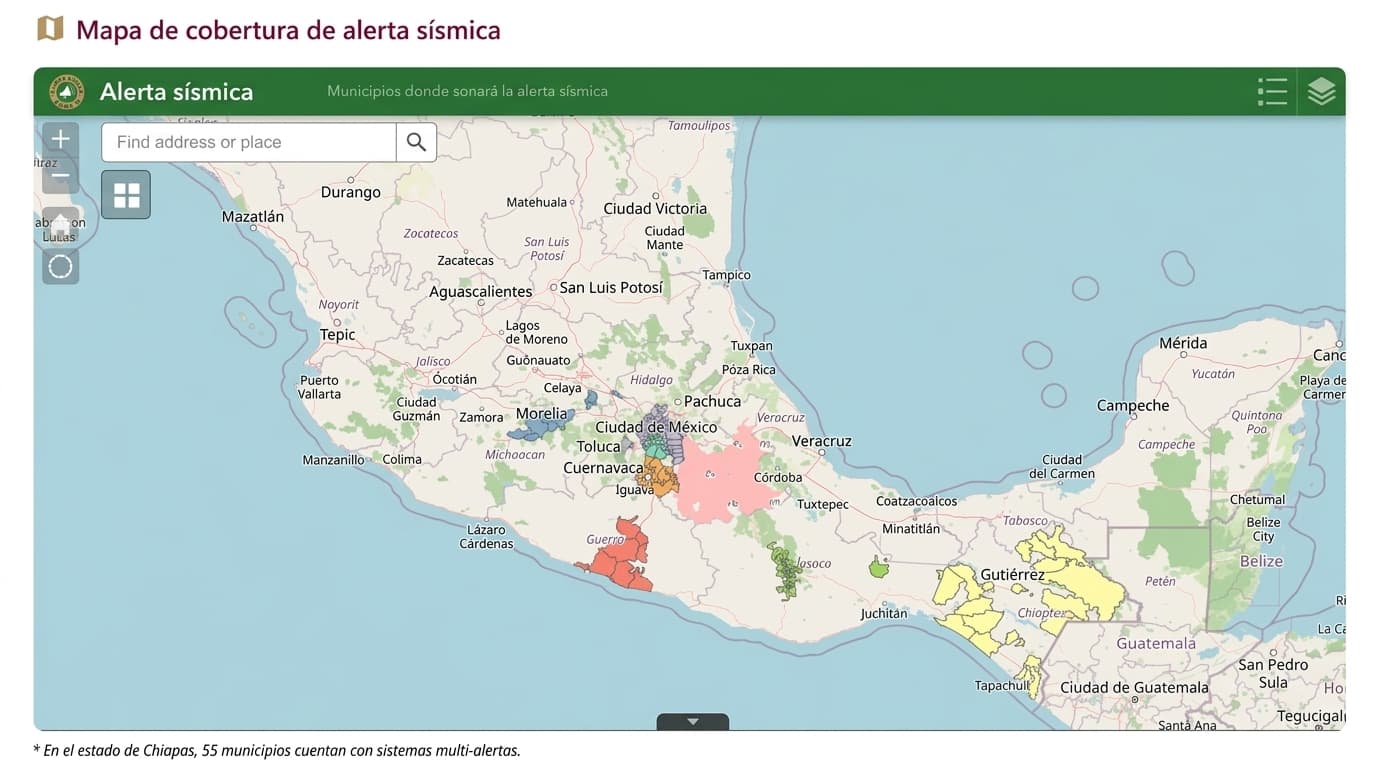
Task: Click the search magnifier button
Action: coord(416,142)
